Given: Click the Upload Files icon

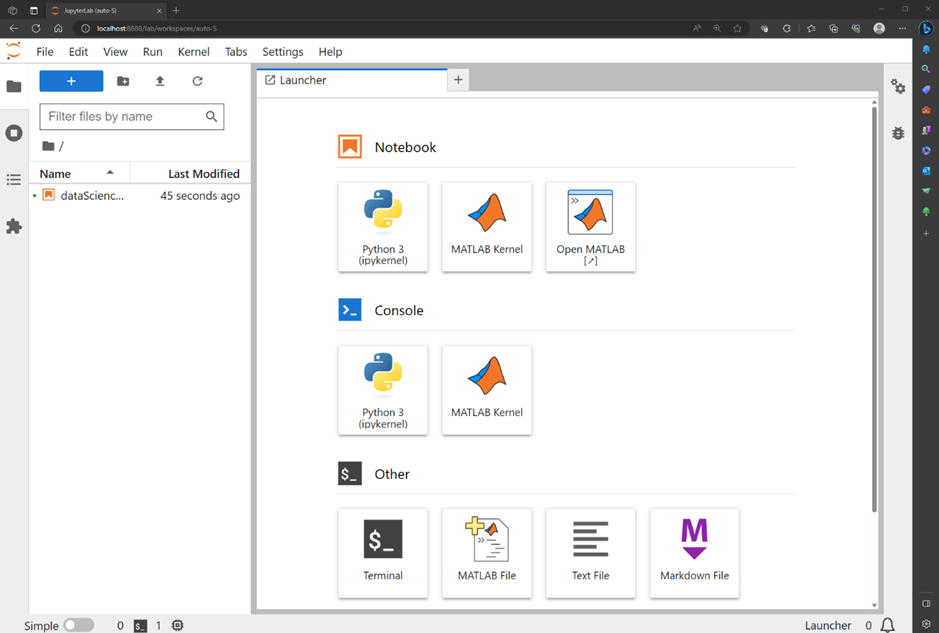Looking at the screenshot, I should coord(160,81).
